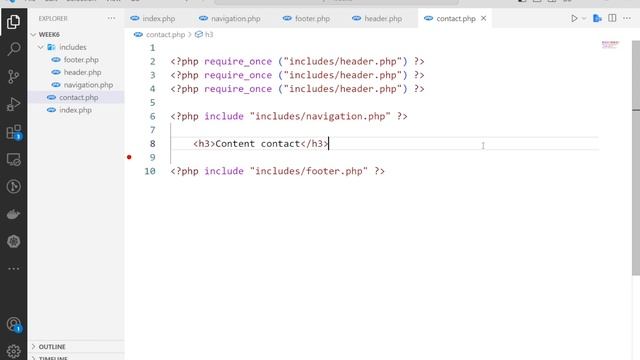Open the Extensions view
Viewport: 640px width, 360px height.
point(13,132)
